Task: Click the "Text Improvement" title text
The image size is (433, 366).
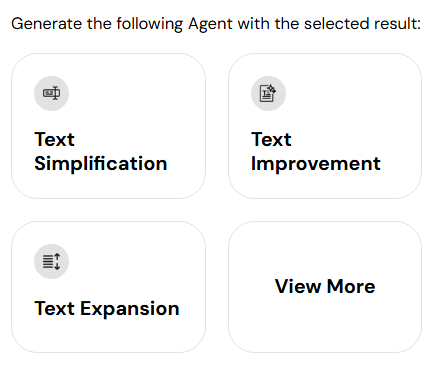Action: click(316, 151)
